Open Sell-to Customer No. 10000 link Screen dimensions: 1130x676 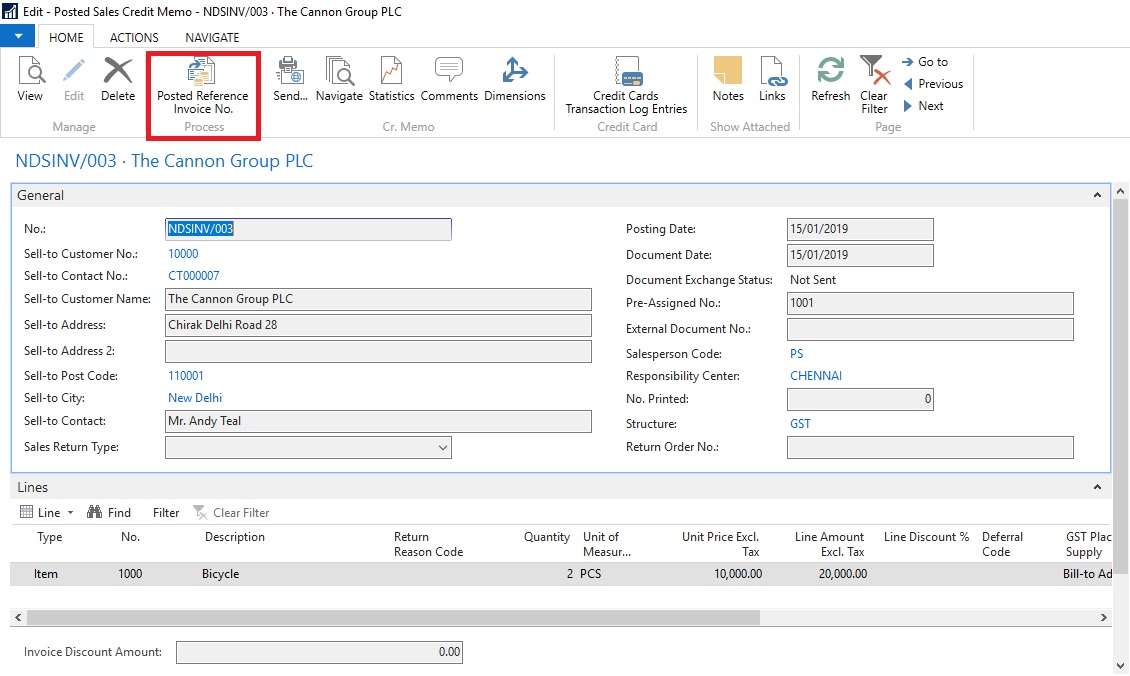183,254
